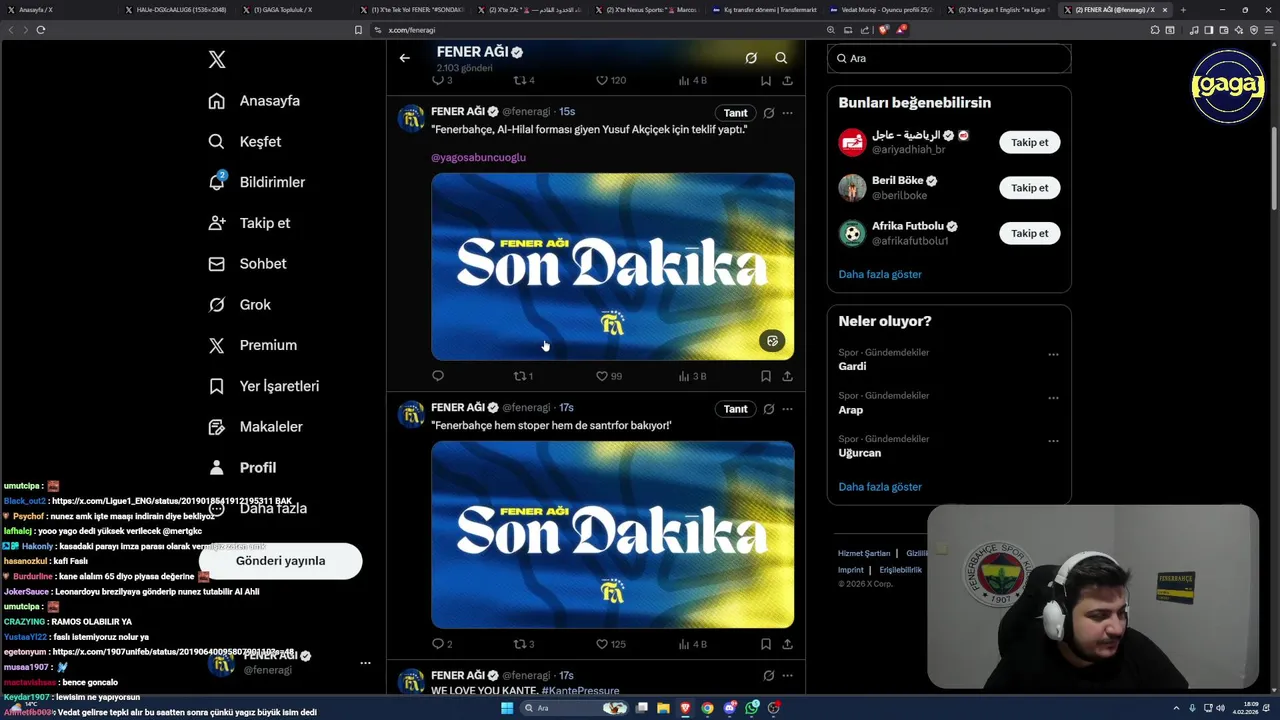Share the stoper ve santrfor post
Screen dimensions: 1280x720
tap(788, 644)
